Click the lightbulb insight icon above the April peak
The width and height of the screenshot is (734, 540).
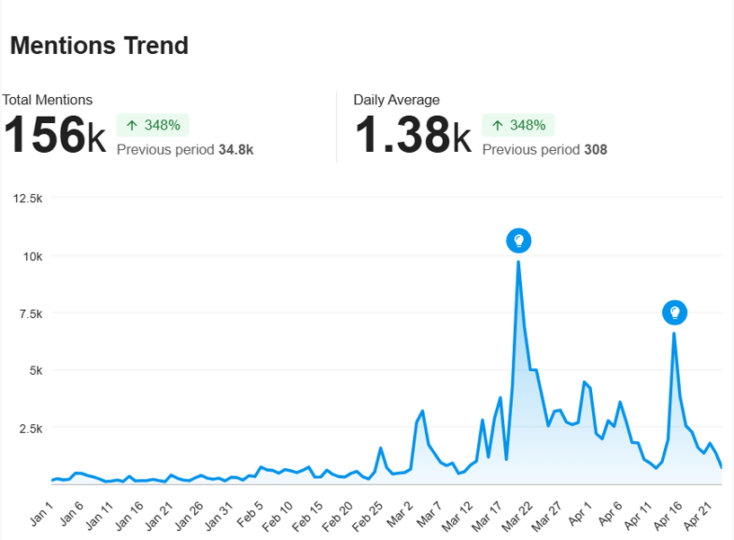(675, 313)
